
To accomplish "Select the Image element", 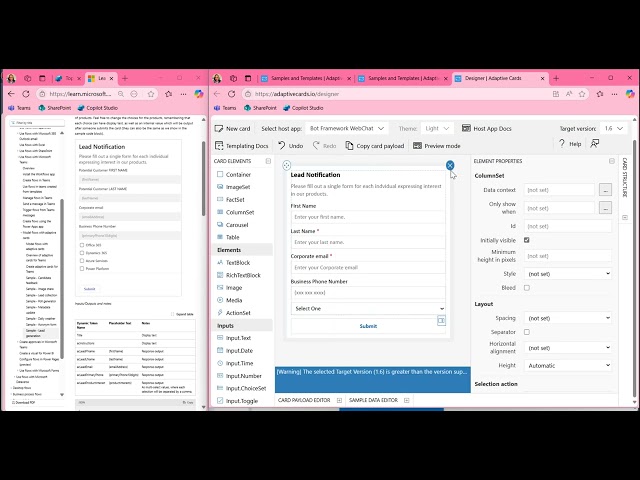I will click(x=229, y=288).
